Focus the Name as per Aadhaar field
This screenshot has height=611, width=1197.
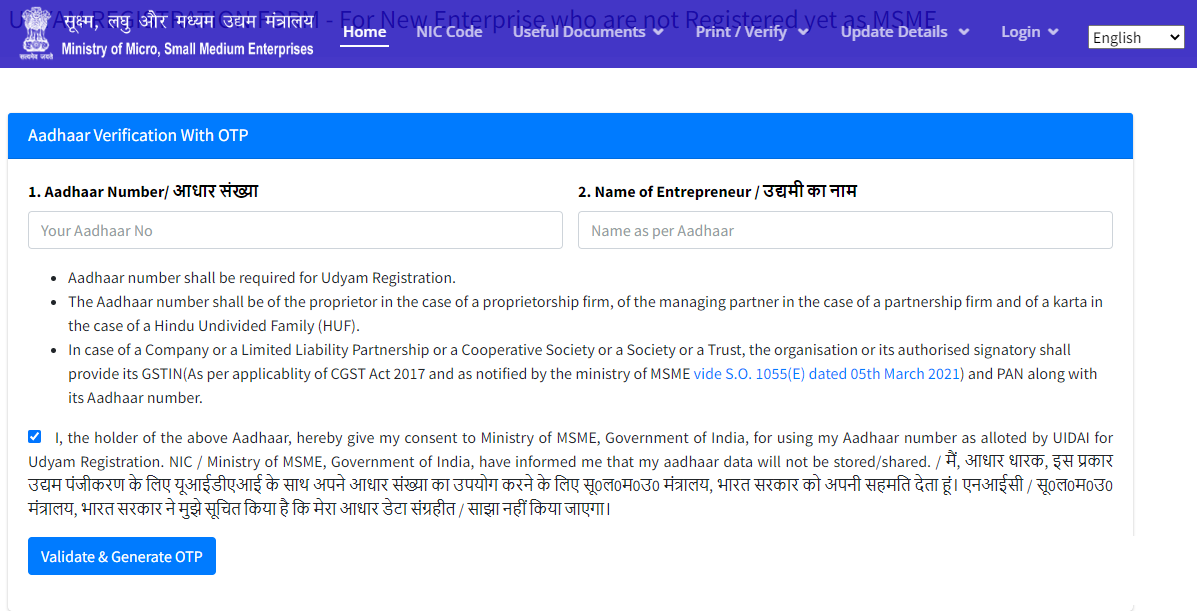tap(845, 231)
